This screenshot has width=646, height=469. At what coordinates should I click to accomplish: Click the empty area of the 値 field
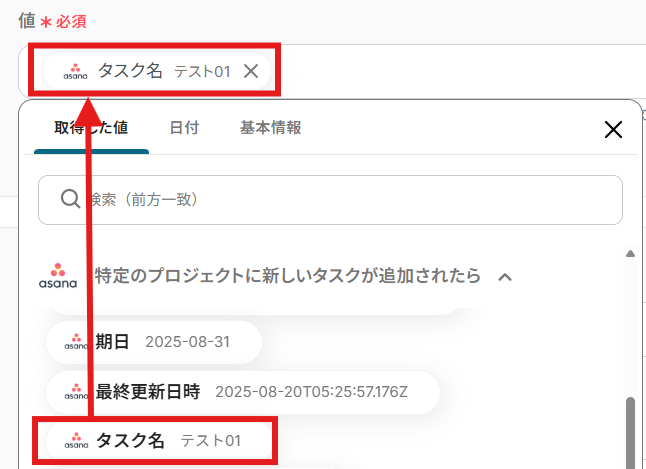tap(450, 71)
